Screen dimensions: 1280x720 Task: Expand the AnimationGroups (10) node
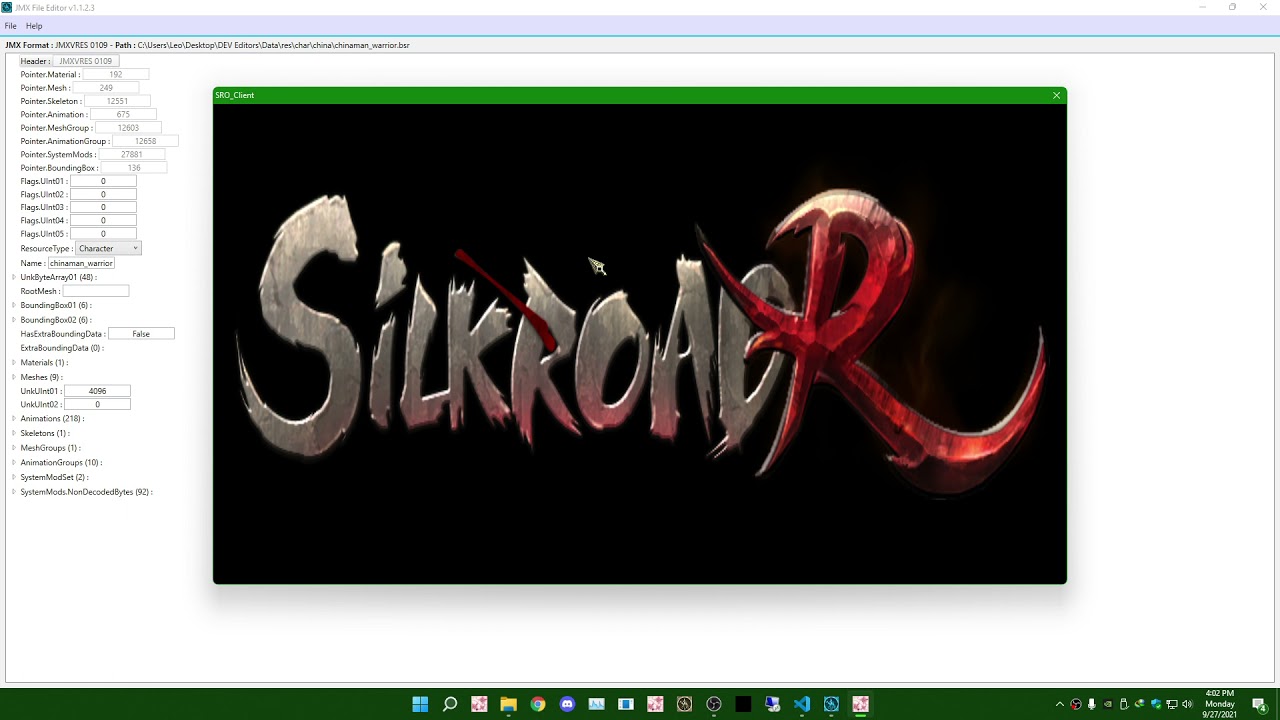coord(14,463)
